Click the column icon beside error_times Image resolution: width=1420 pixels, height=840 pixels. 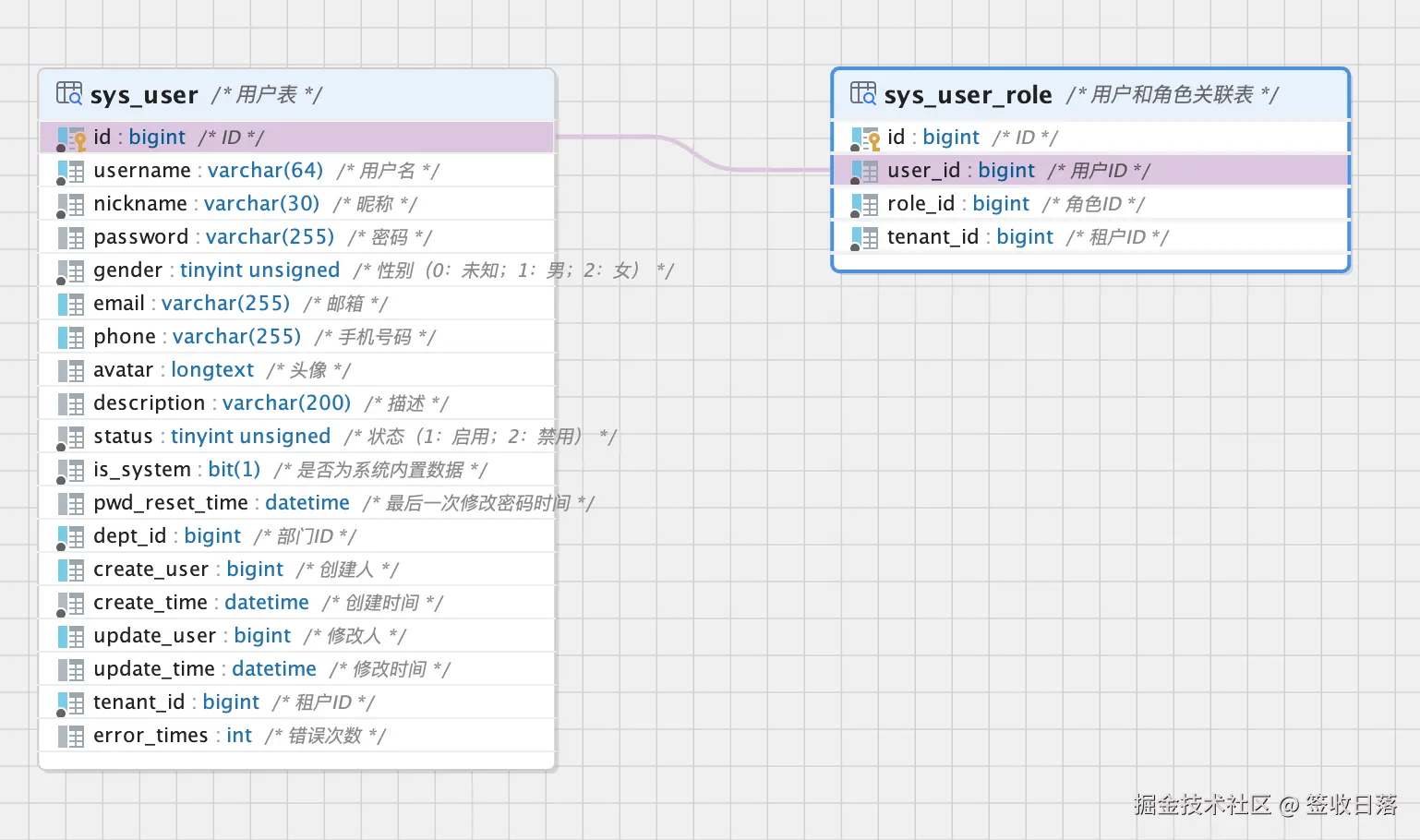(71, 736)
